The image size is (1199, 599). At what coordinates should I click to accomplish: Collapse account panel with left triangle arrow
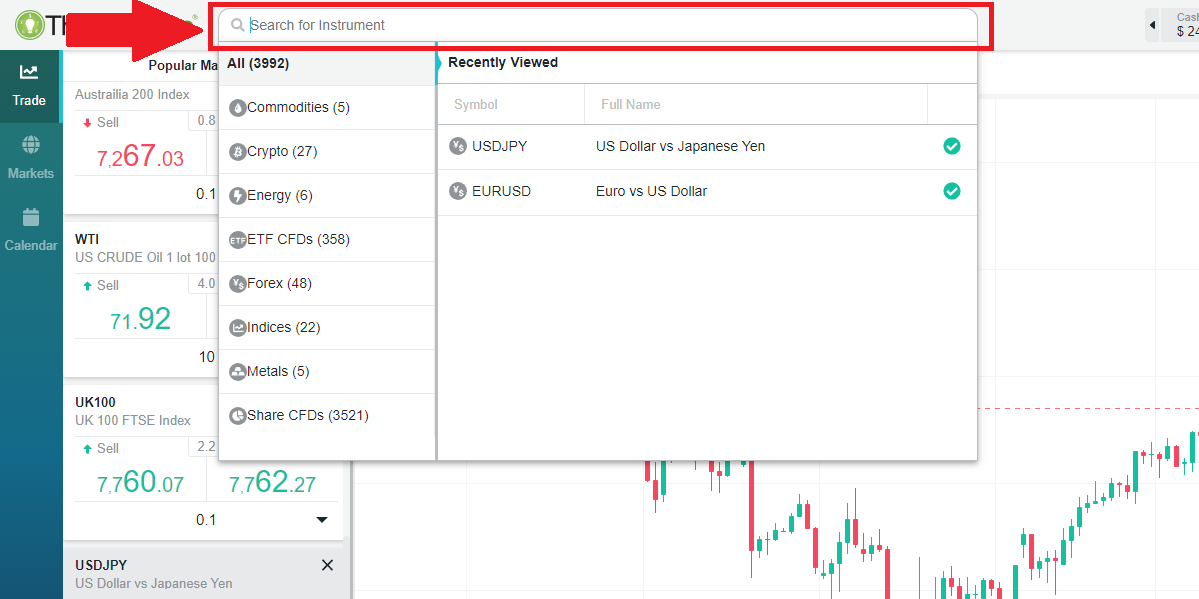pyautogui.click(x=1152, y=25)
